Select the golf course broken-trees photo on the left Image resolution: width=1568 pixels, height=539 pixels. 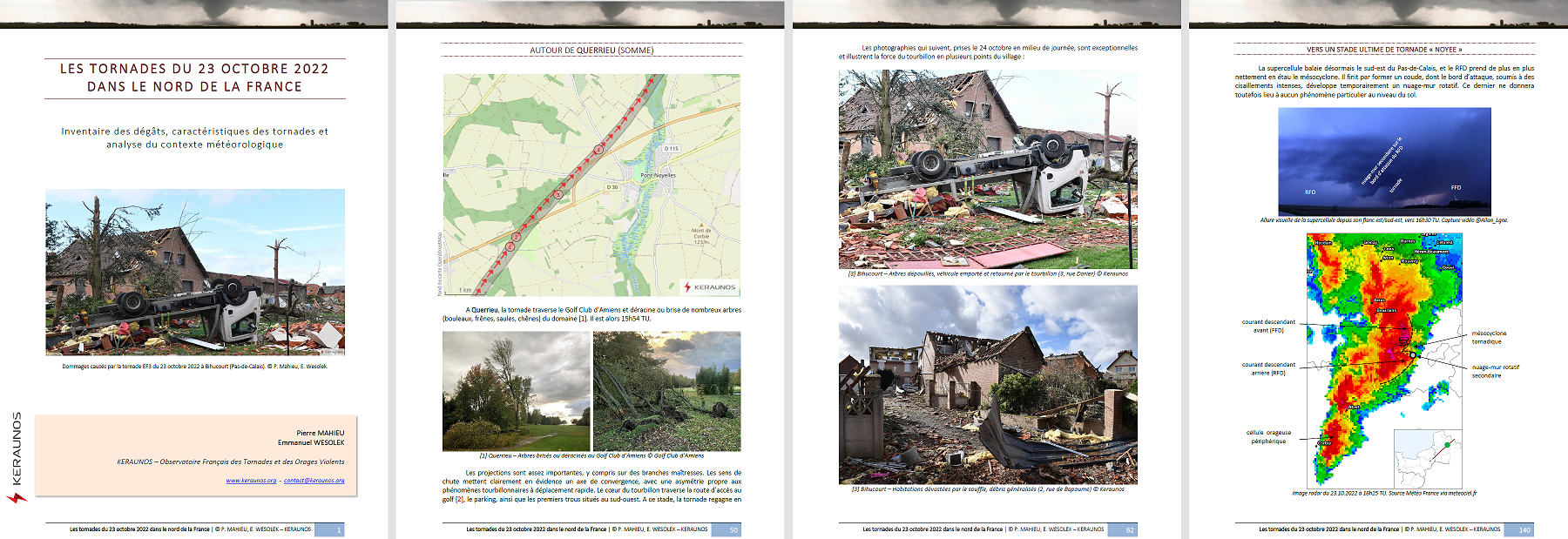tap(517, 391)
